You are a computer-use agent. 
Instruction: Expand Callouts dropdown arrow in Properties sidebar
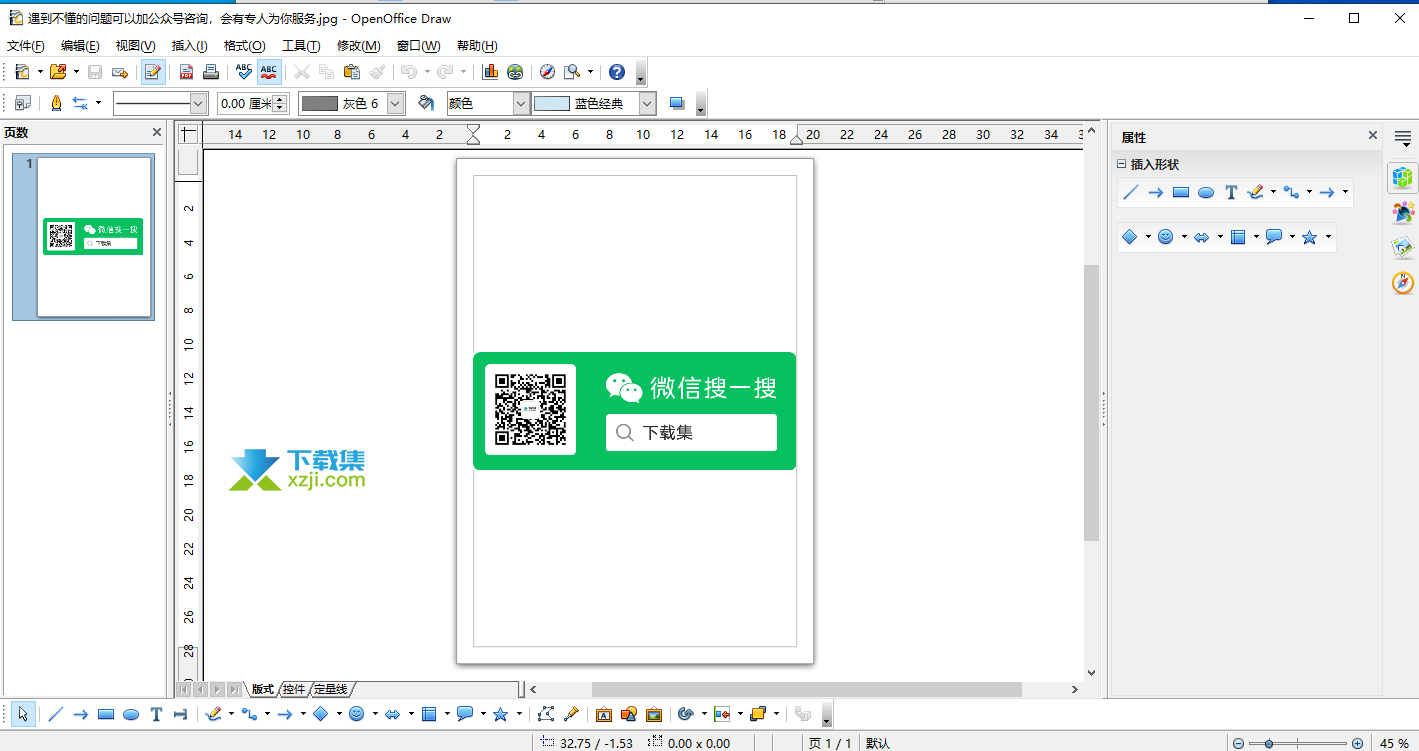[x=1292, y=237]
